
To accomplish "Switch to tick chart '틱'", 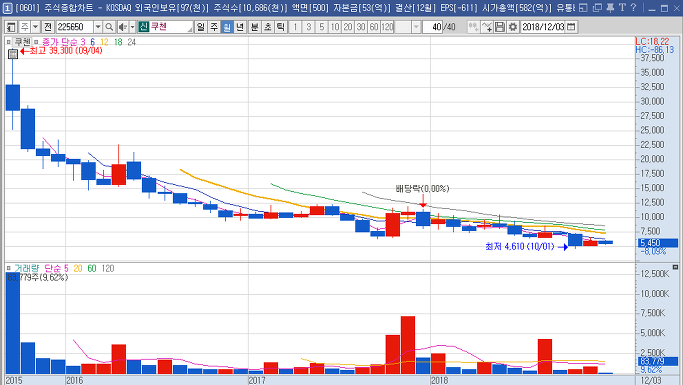I will tap(281, 27).
